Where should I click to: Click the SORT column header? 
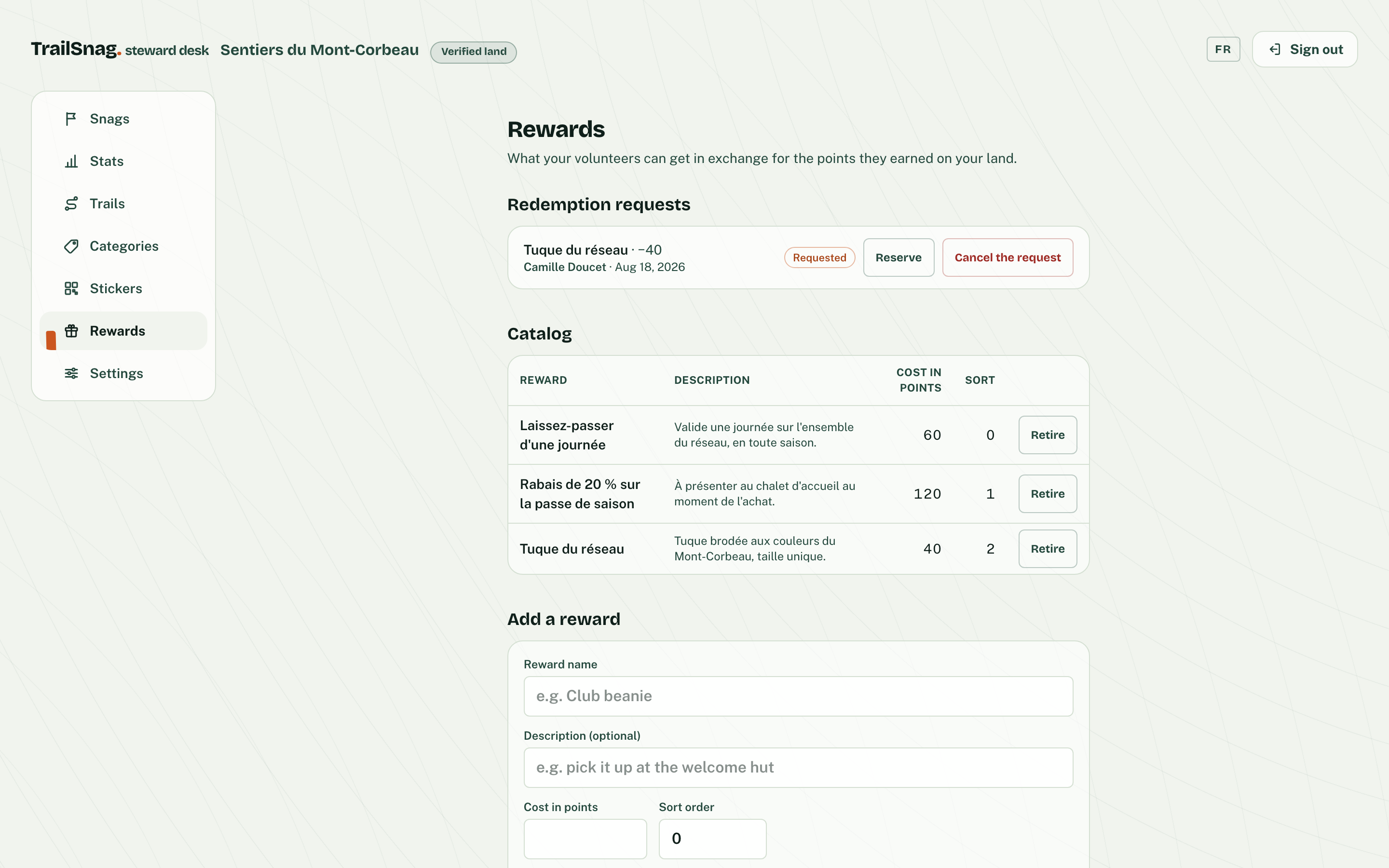click(980, 380)
